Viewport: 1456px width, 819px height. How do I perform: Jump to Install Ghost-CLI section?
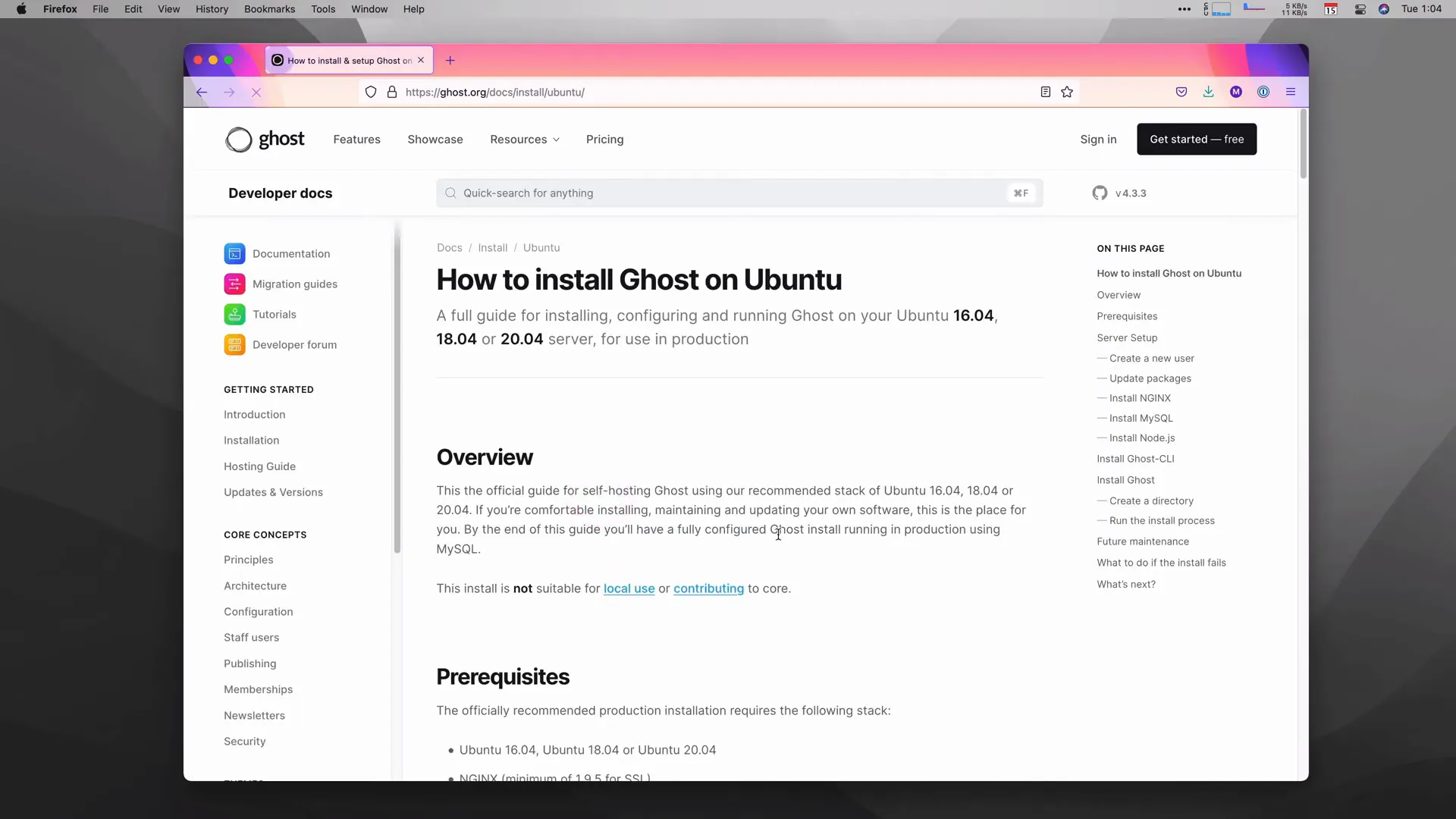(x=1135, y=460)
